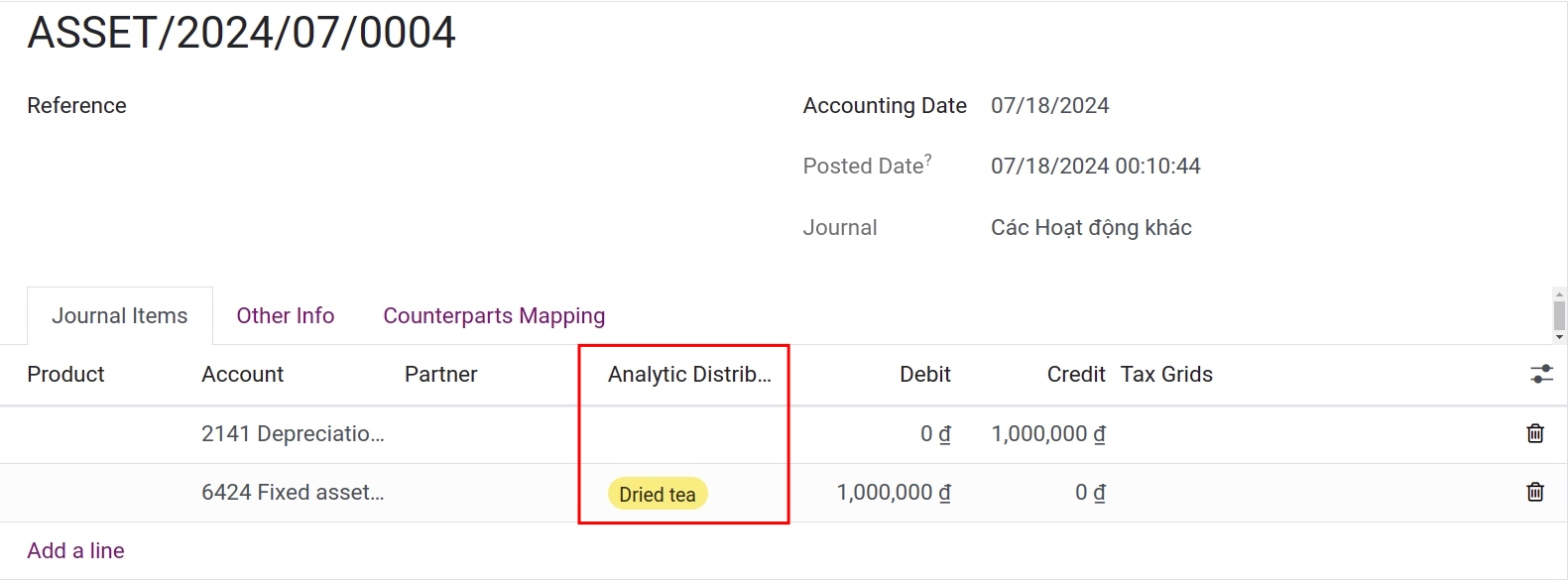This screenshot has height=580, width=1568.
Task: Click the 0 ₫ debit in Depreciation row
Action: [935, 433]
